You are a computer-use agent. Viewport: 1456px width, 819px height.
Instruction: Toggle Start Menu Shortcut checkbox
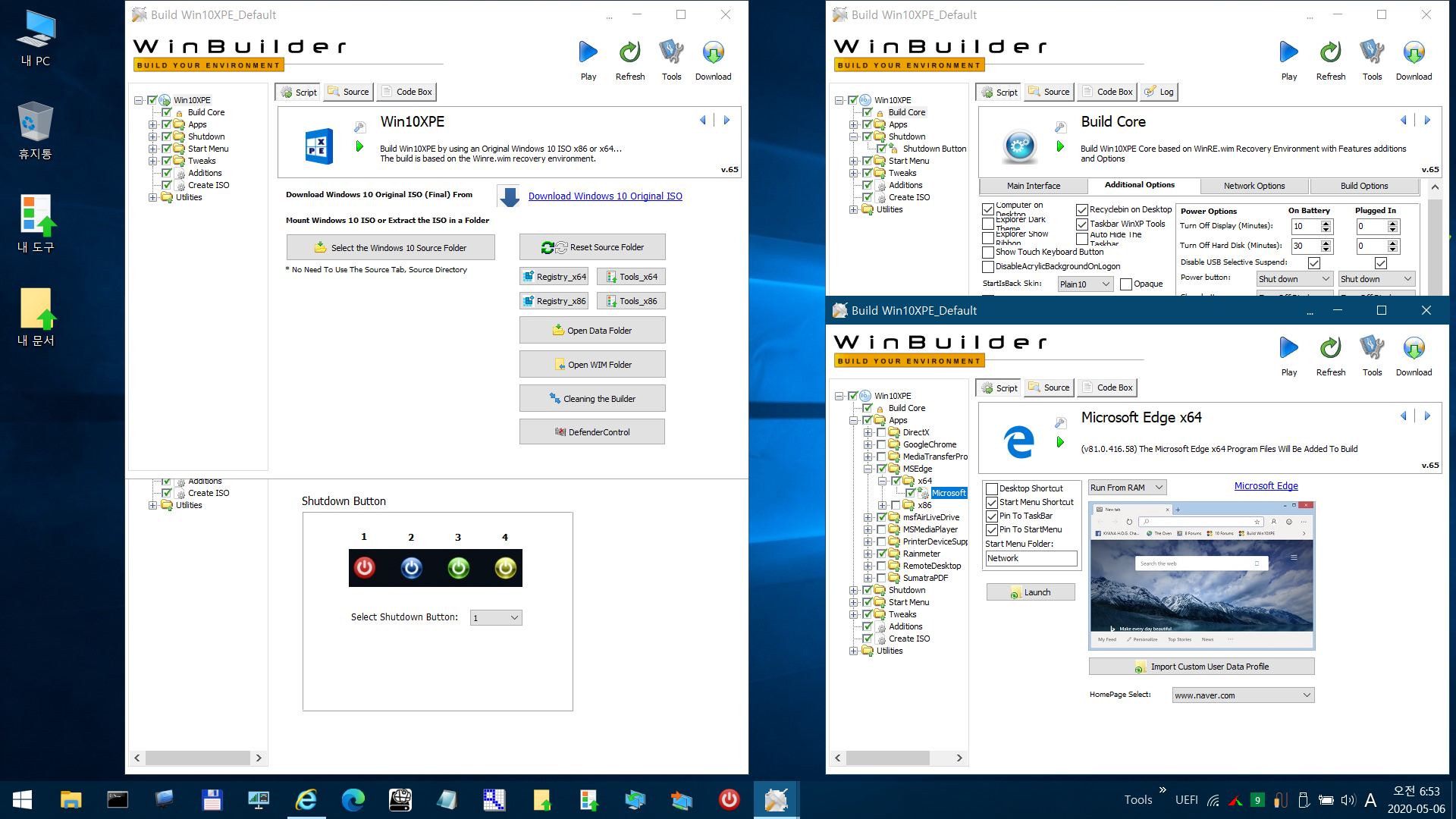992,503
